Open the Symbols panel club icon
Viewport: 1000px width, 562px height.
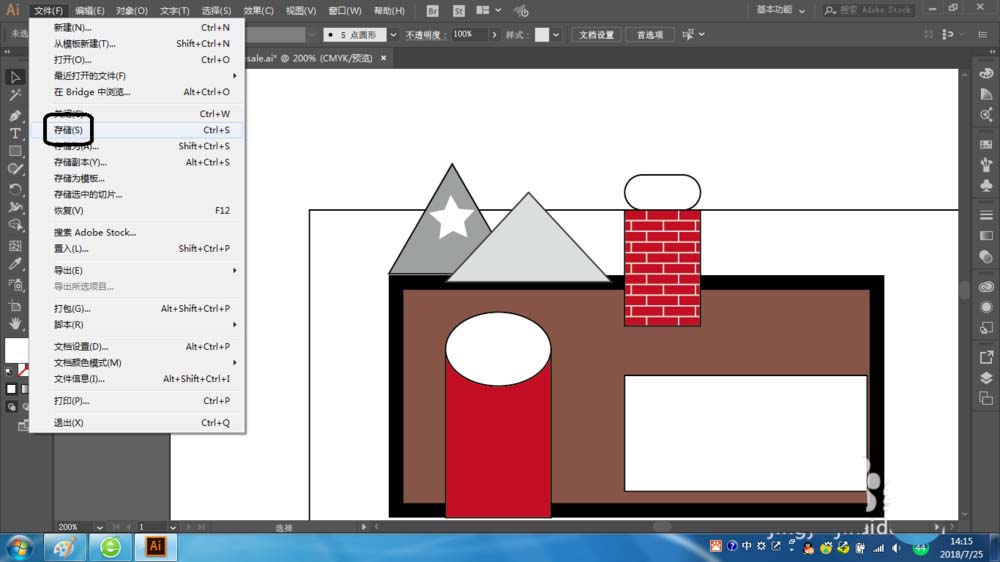pos(986,185)
